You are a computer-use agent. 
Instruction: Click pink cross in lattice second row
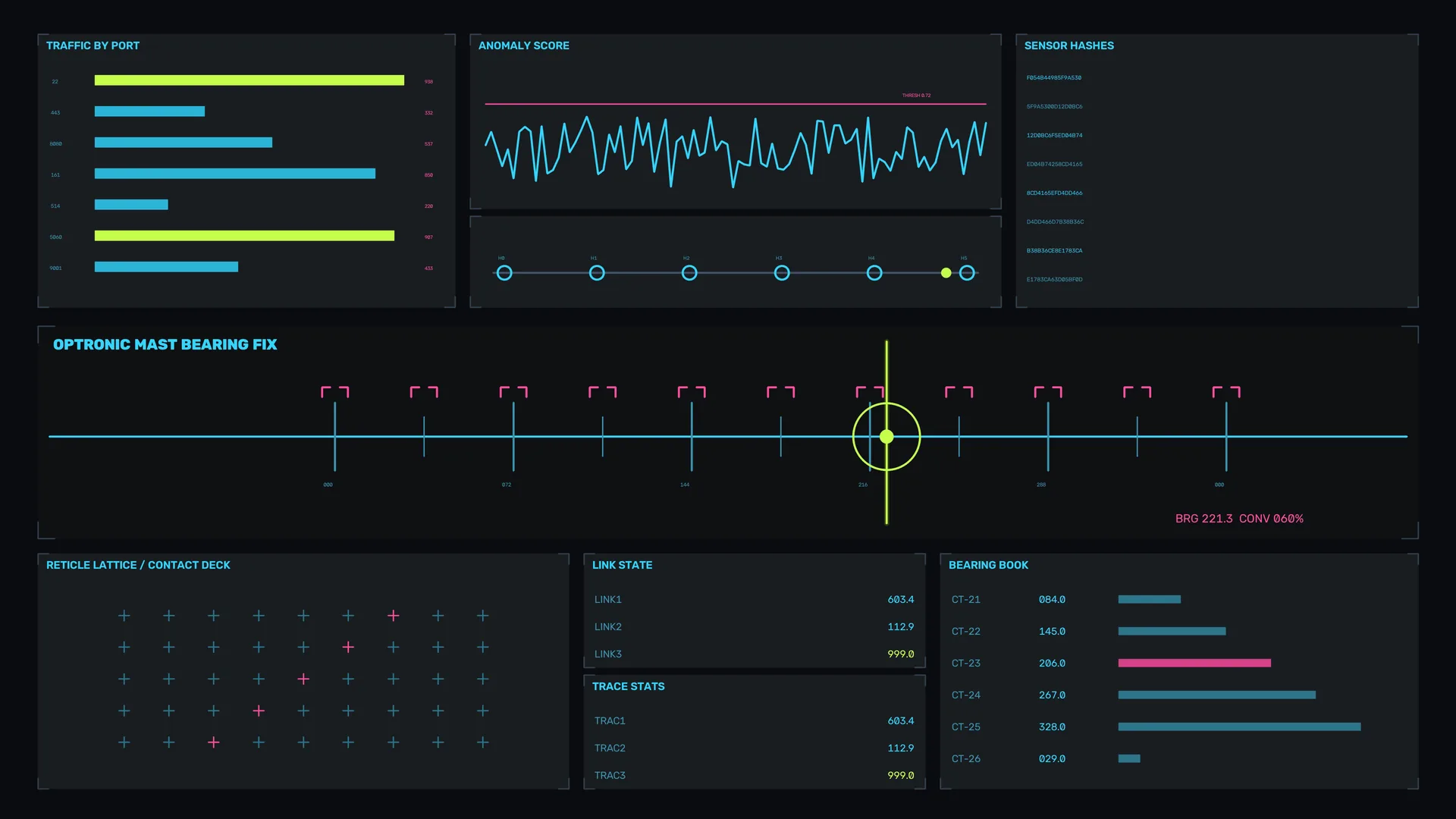point(348,647)
